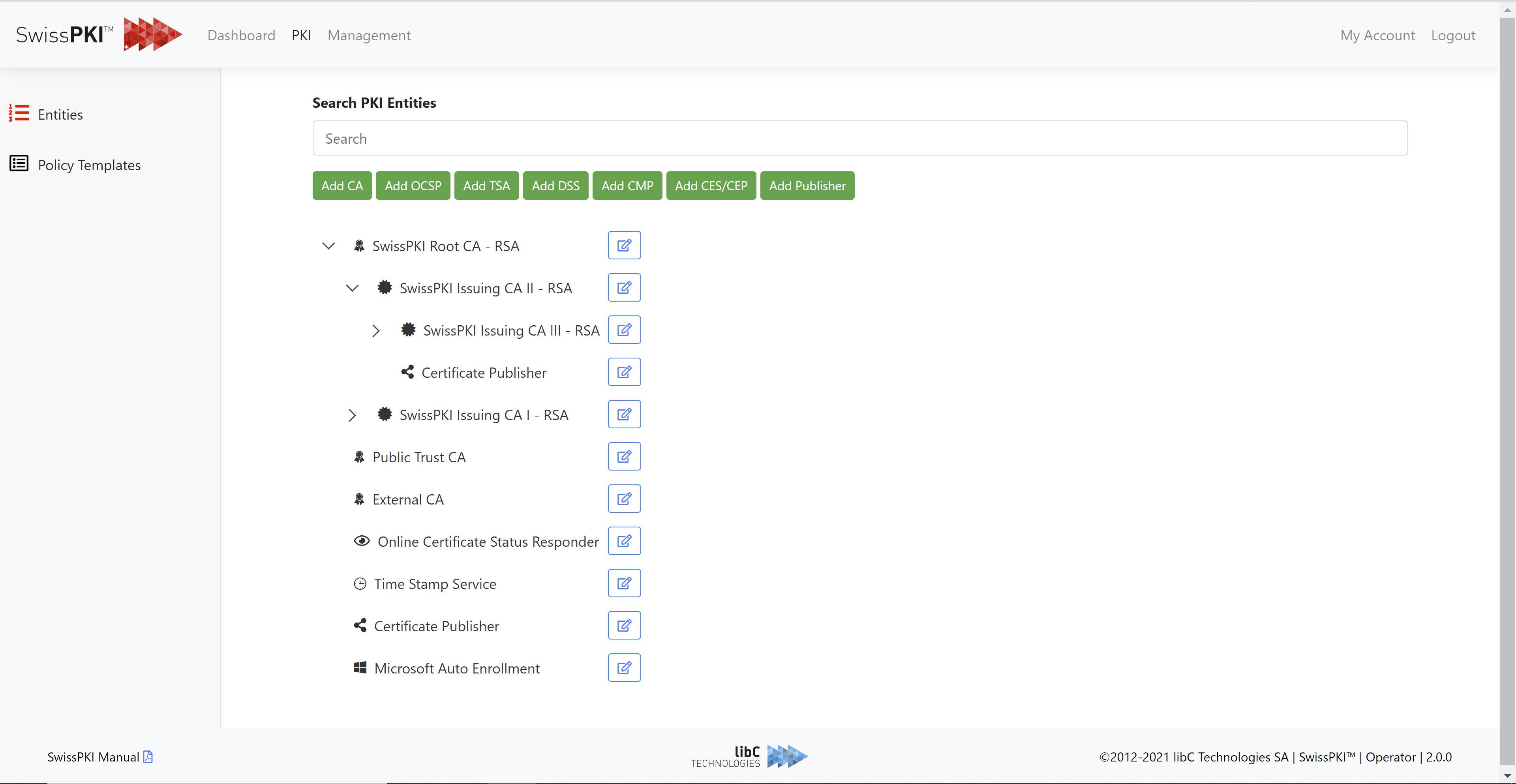This screenshot has height=784, width=1516.
Task: Edit the Online Certificate Status Responder entry
Action: coord(624,541)
